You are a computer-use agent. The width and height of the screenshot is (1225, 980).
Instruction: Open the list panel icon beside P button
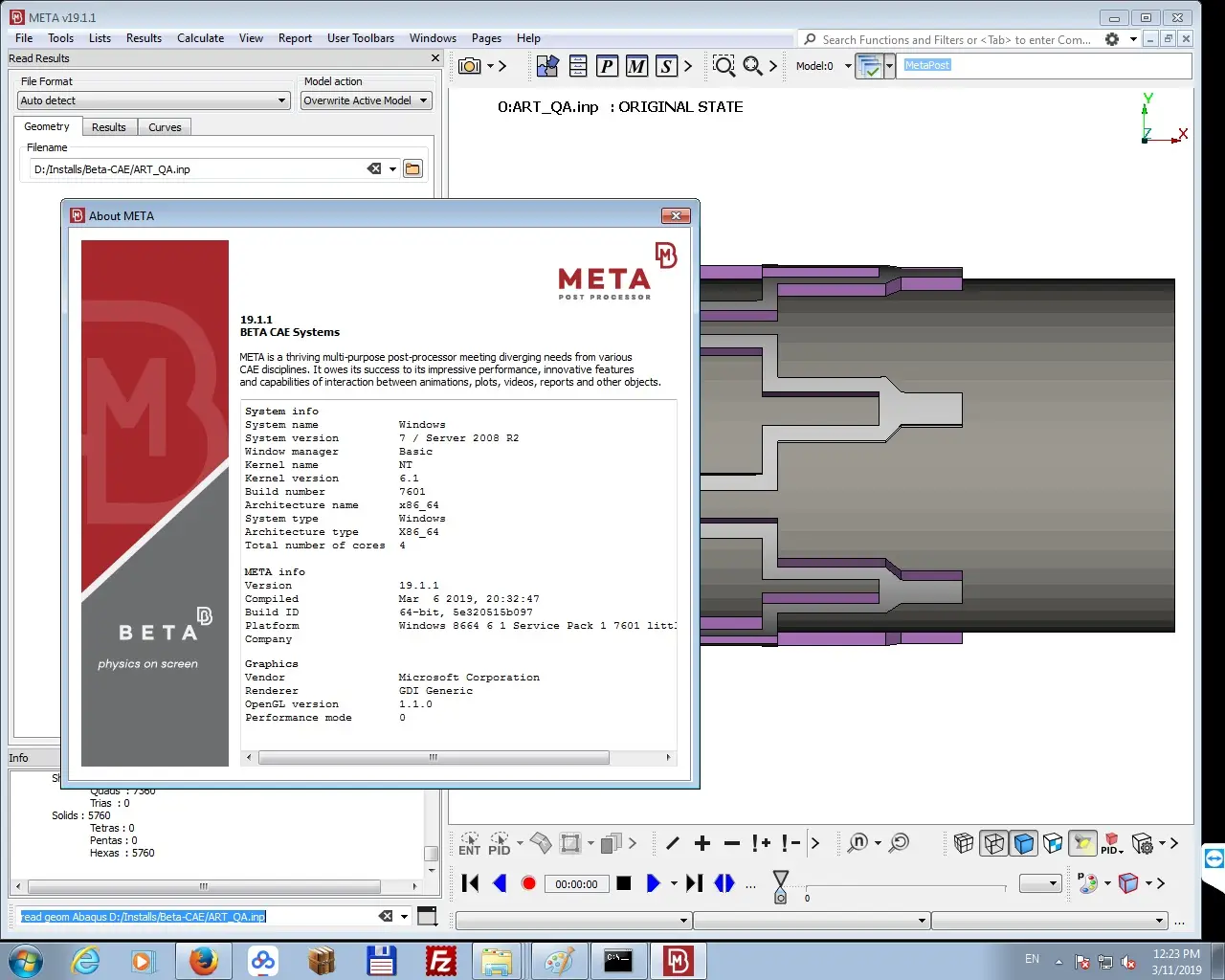click(578, 66)
